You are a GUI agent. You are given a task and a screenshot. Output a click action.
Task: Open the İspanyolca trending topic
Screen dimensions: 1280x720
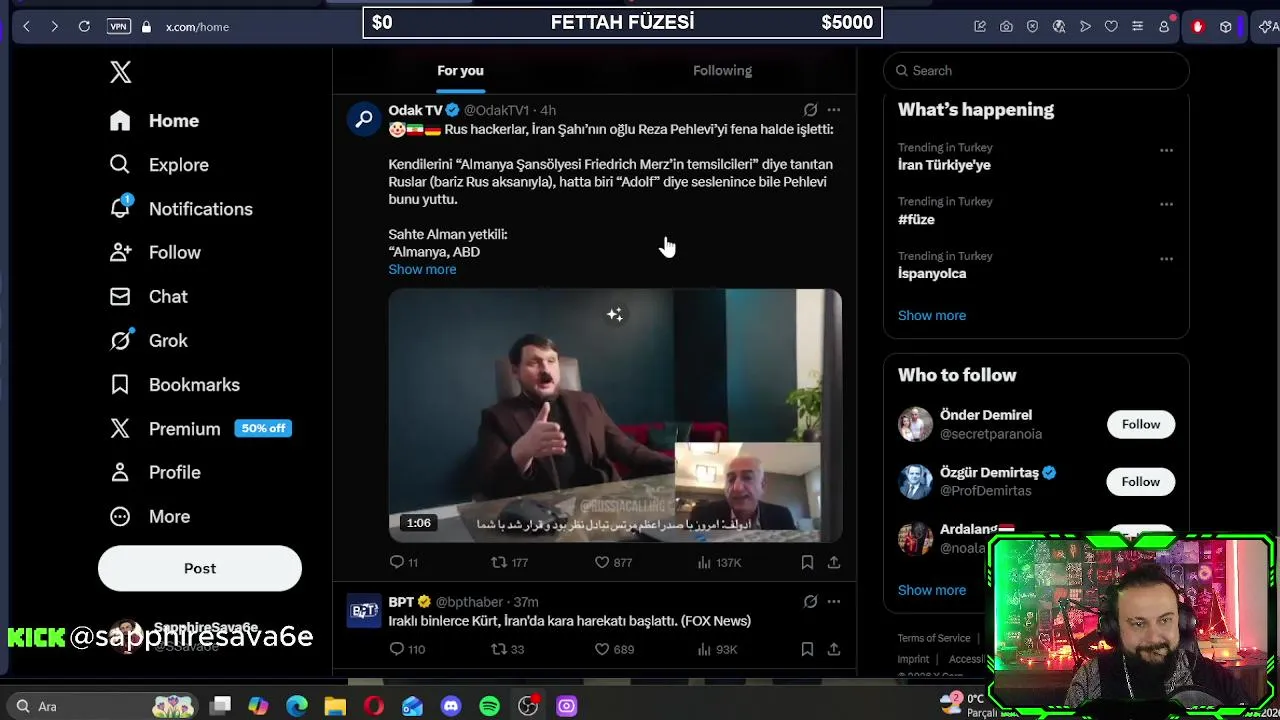click(x=932, y=273)
